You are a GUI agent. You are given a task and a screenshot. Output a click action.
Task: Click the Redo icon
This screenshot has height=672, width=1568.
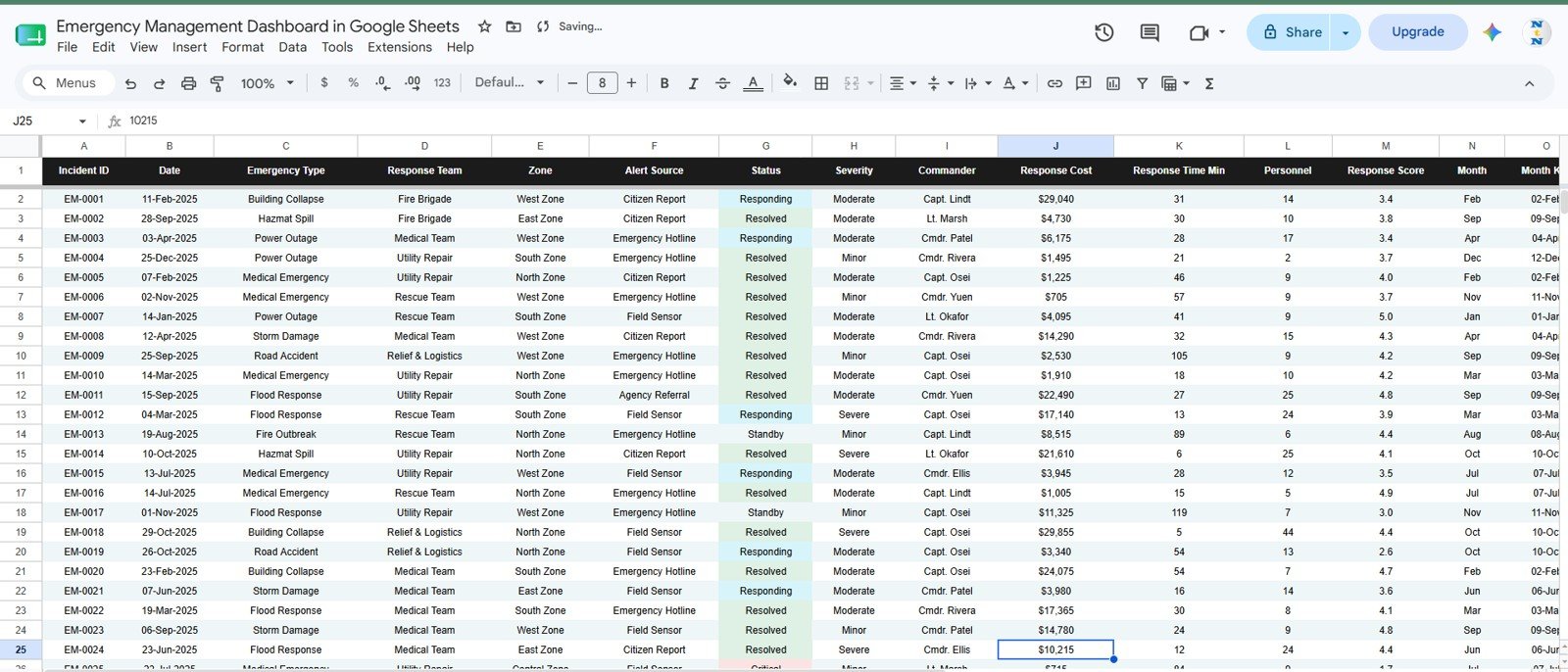click(x=160, y=83)
